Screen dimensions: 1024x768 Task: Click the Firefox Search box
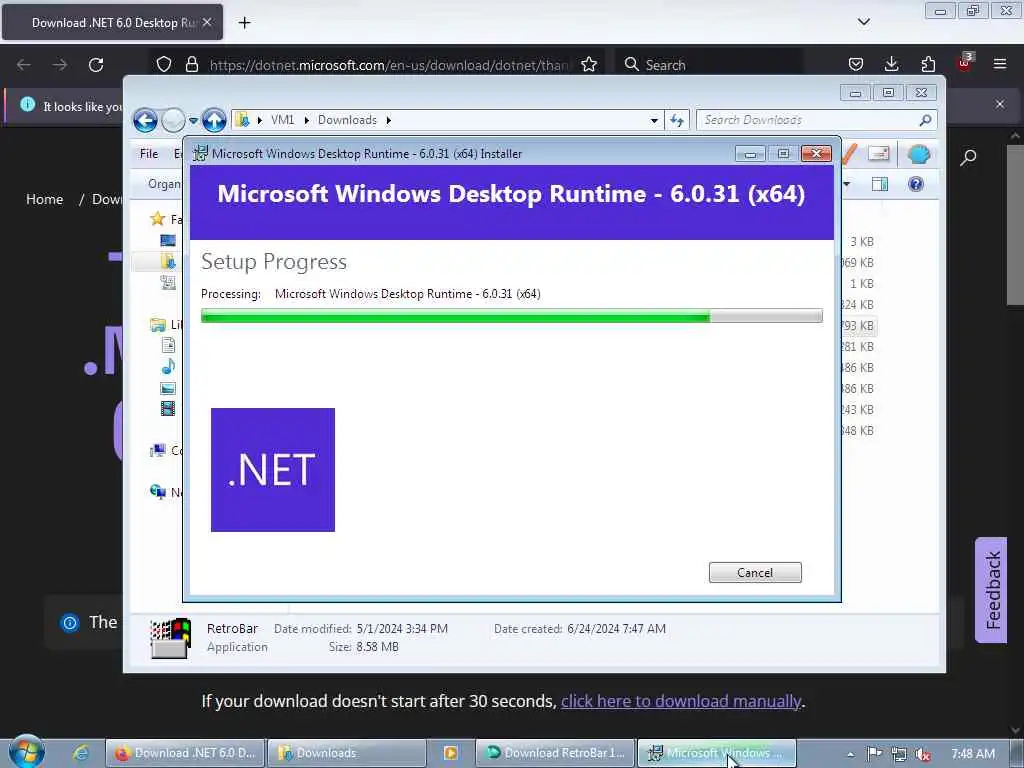(709, 65)
